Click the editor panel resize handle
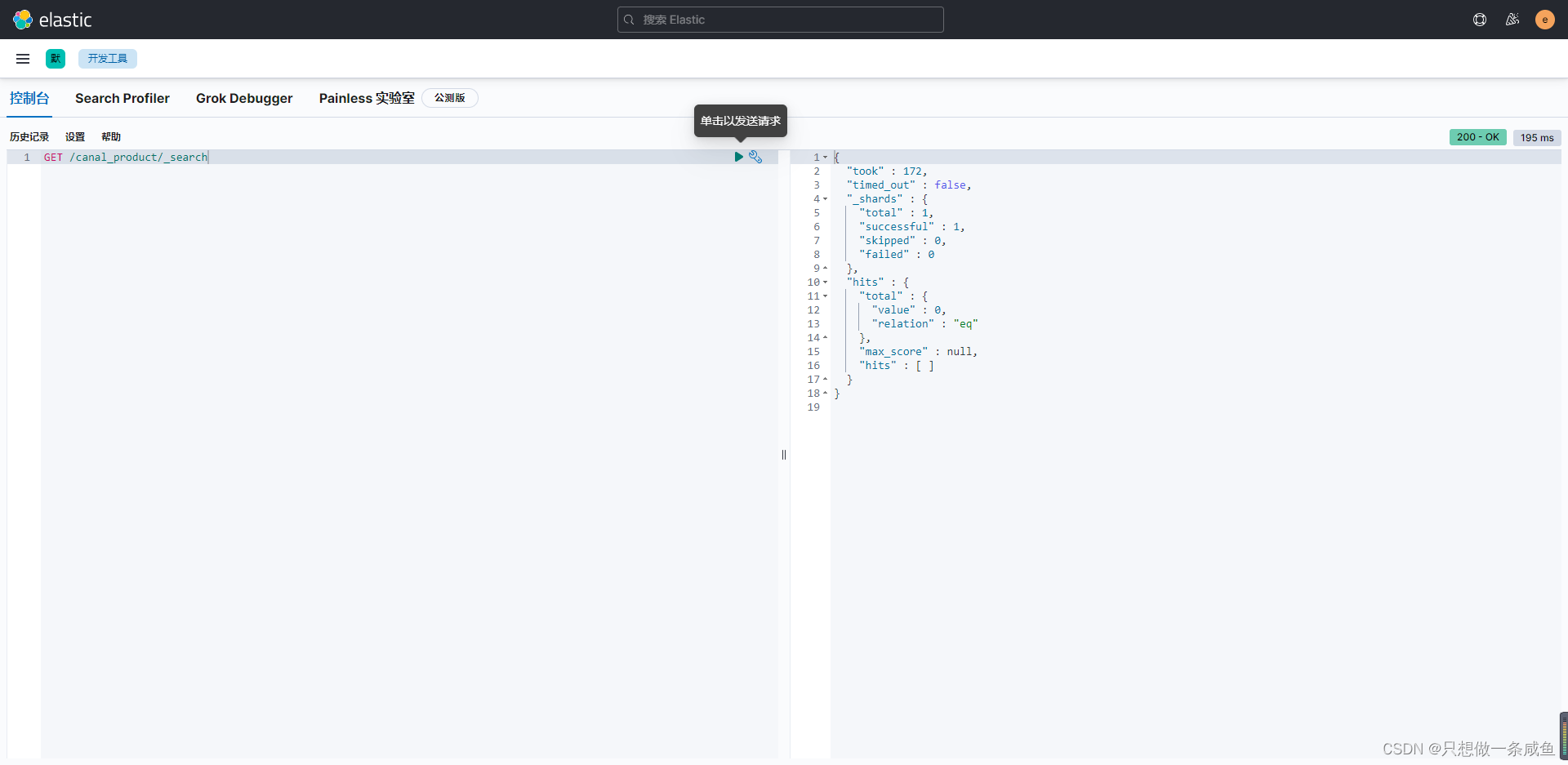Screen dimensions: 1568x765 (784, 455)
